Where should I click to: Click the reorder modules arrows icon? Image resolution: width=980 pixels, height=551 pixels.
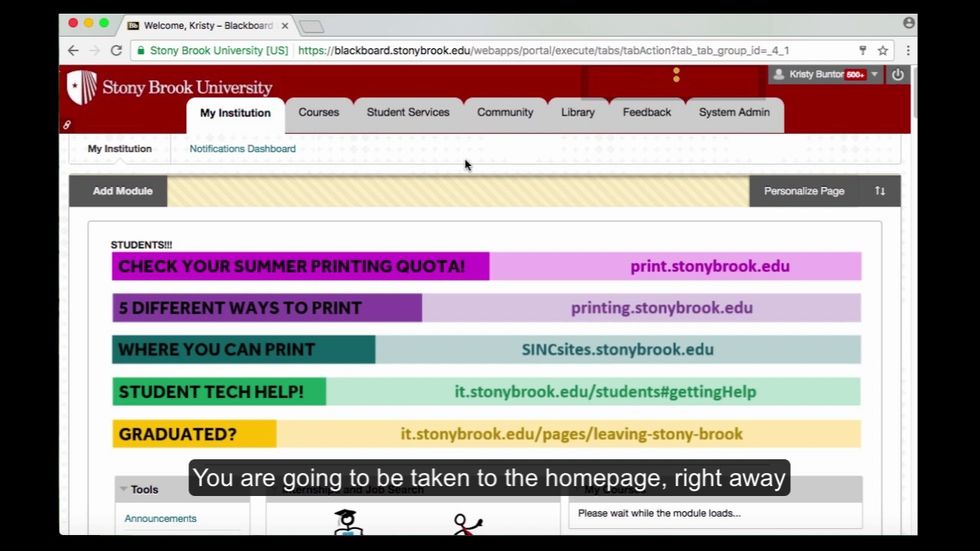pyautogui.click(x=880, y=191)
